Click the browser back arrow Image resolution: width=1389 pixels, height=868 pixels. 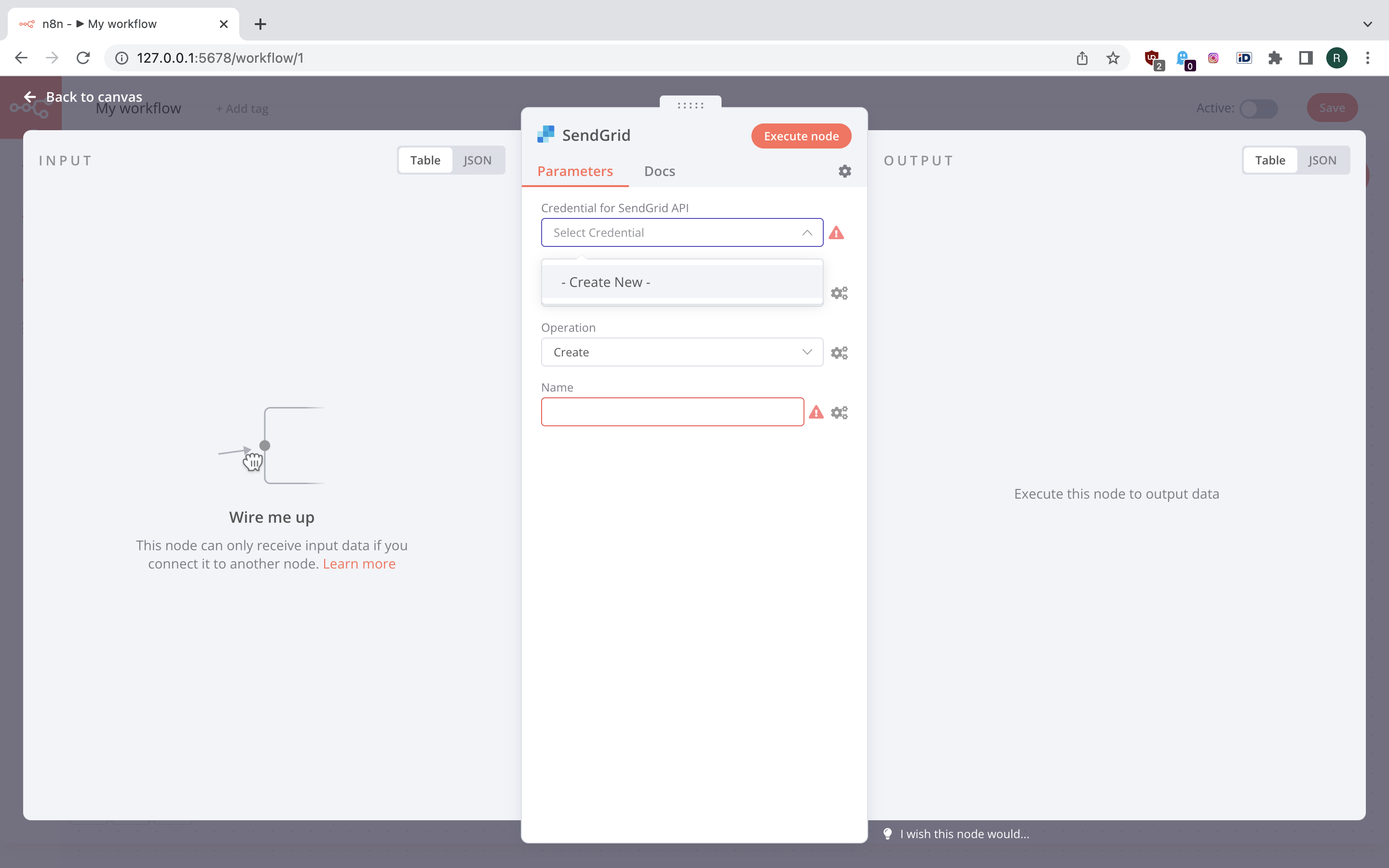pyautogui.click(x=21, y=58)
